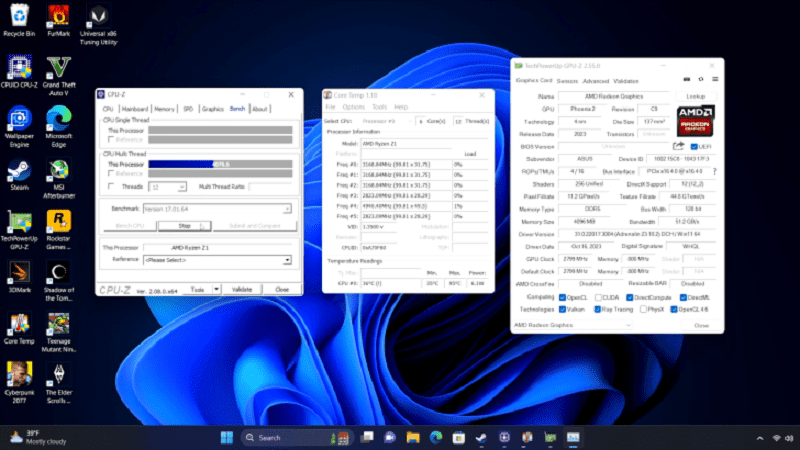Open weather widget on taskbar
Viewport: 800px width, 450px height.
pos(39,437)
